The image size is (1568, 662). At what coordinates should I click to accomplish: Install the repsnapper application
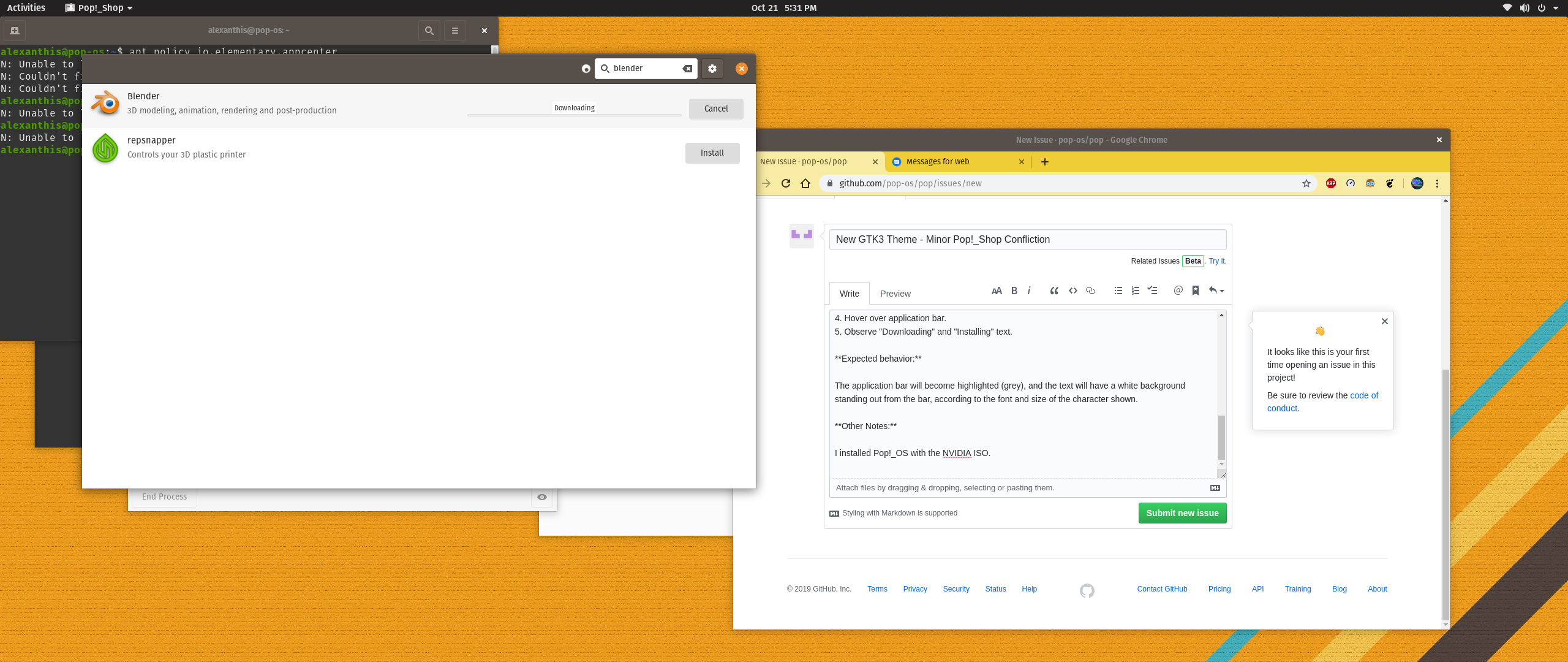(x=712, y=153)
